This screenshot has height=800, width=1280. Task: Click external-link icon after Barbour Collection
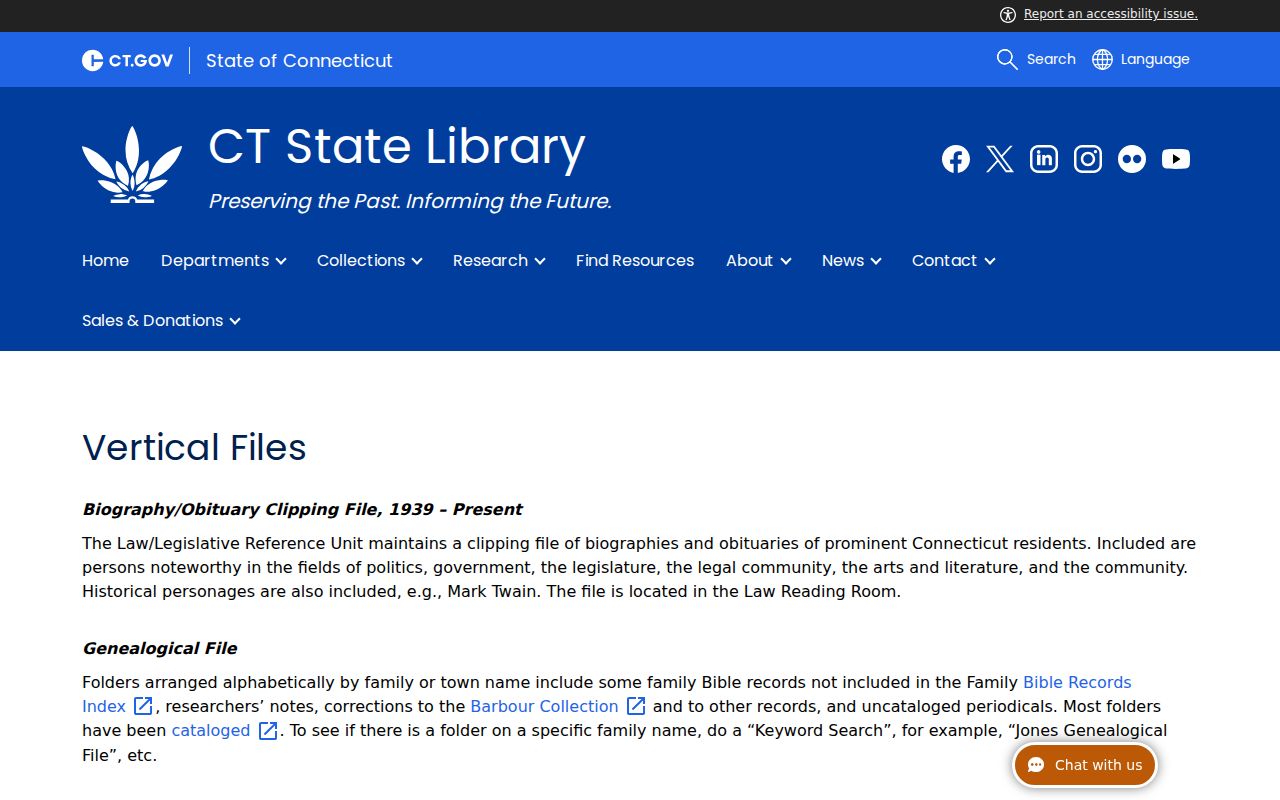click(636, 706)
